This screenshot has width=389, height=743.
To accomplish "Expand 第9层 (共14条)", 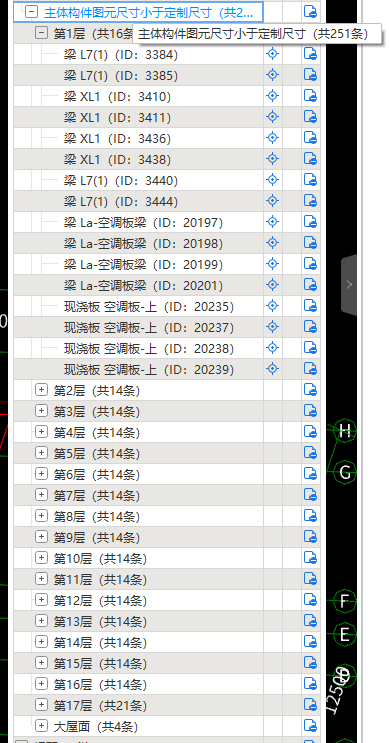I will 42,537.
